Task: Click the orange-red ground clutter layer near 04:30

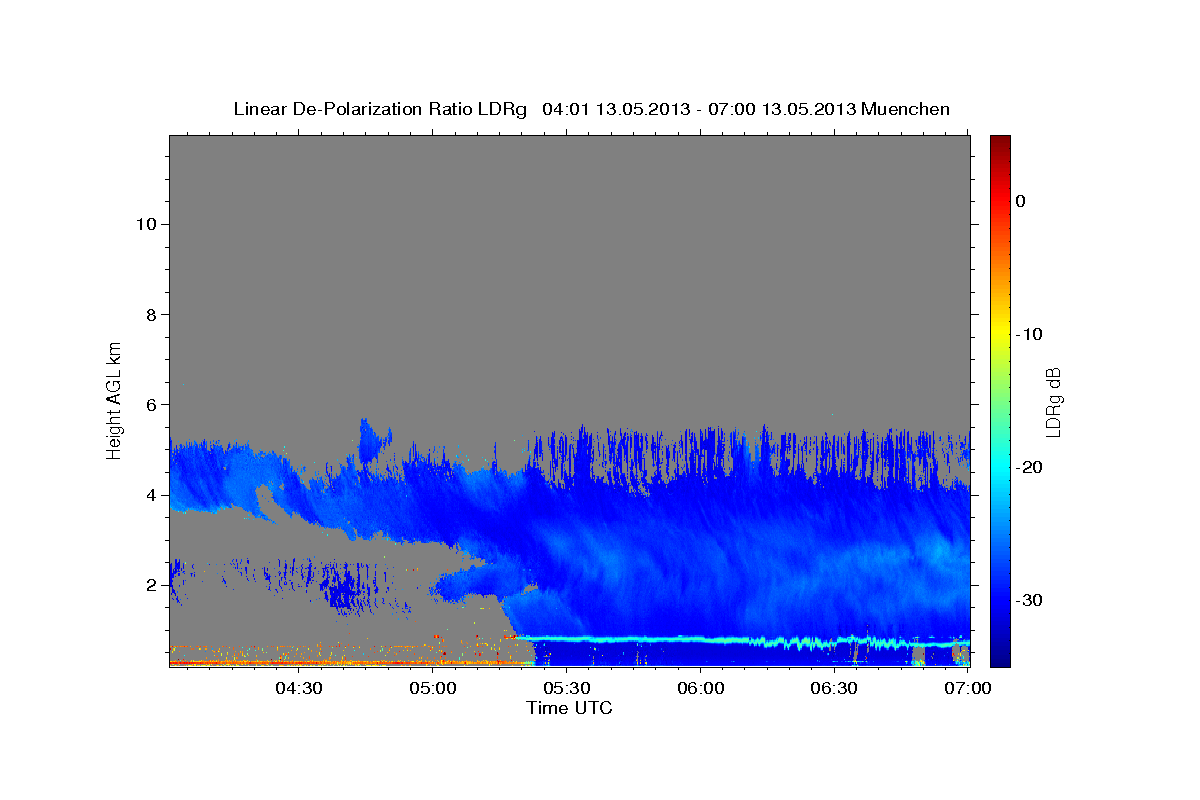Action: [x=299, y=661]
